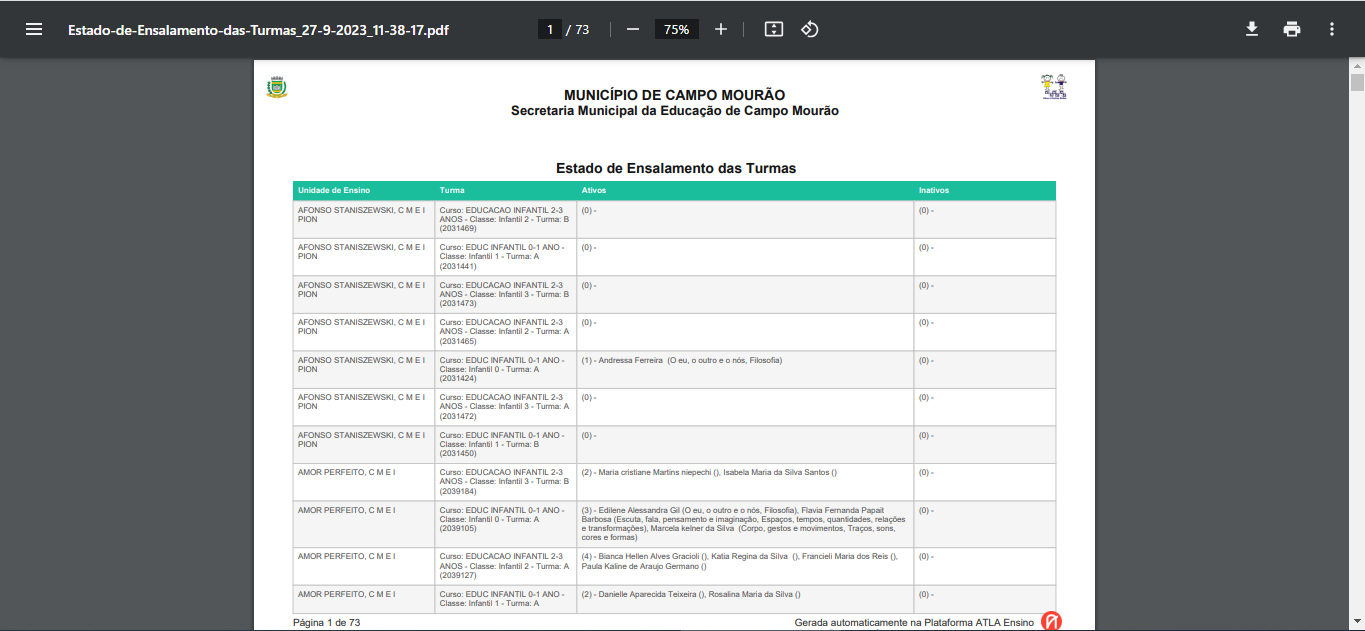Click the Ativos cell with Danielle Aparecida Teixeira
Image resolution: width=1365 pixels, height=631 pixels.
tap(745, 598)
